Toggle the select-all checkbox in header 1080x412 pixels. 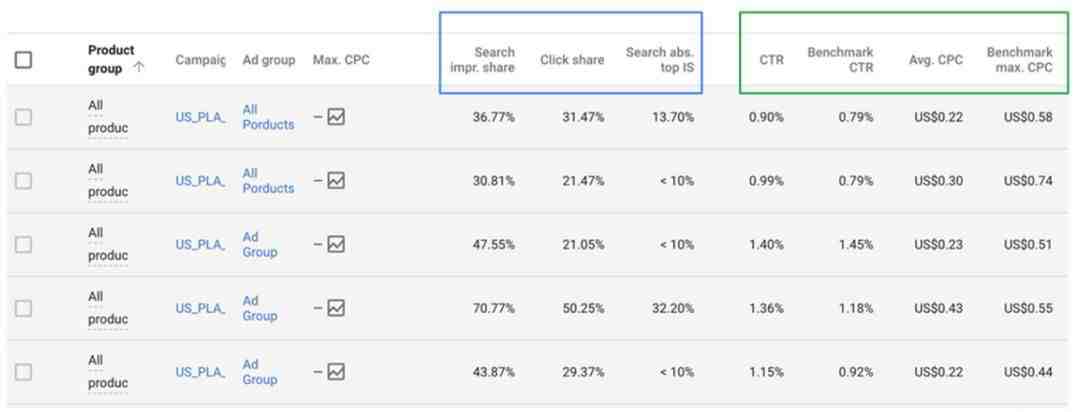click(23, 60)
